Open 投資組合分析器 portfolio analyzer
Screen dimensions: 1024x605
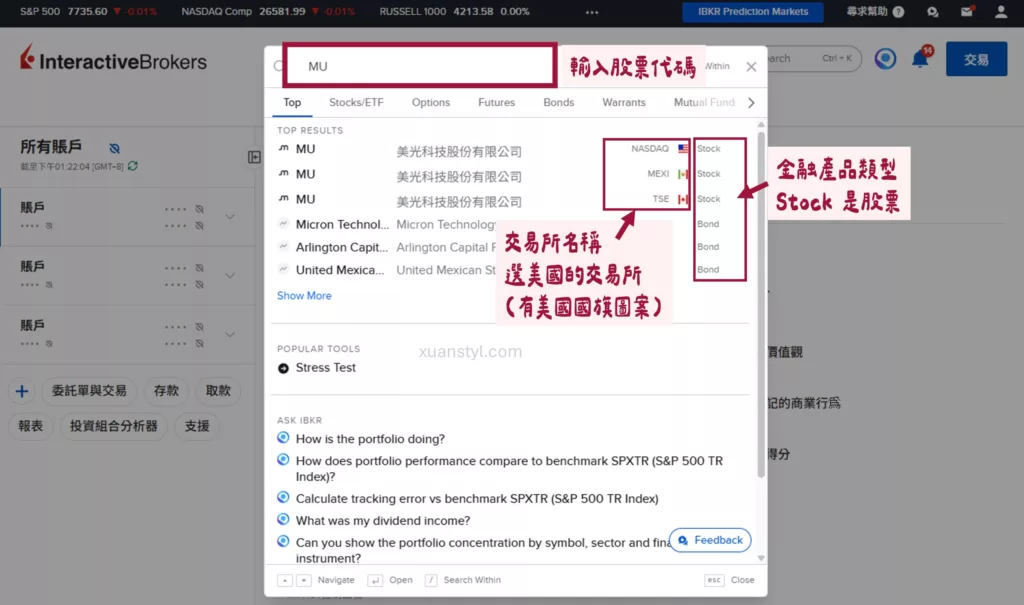click(x=114, y=426)
